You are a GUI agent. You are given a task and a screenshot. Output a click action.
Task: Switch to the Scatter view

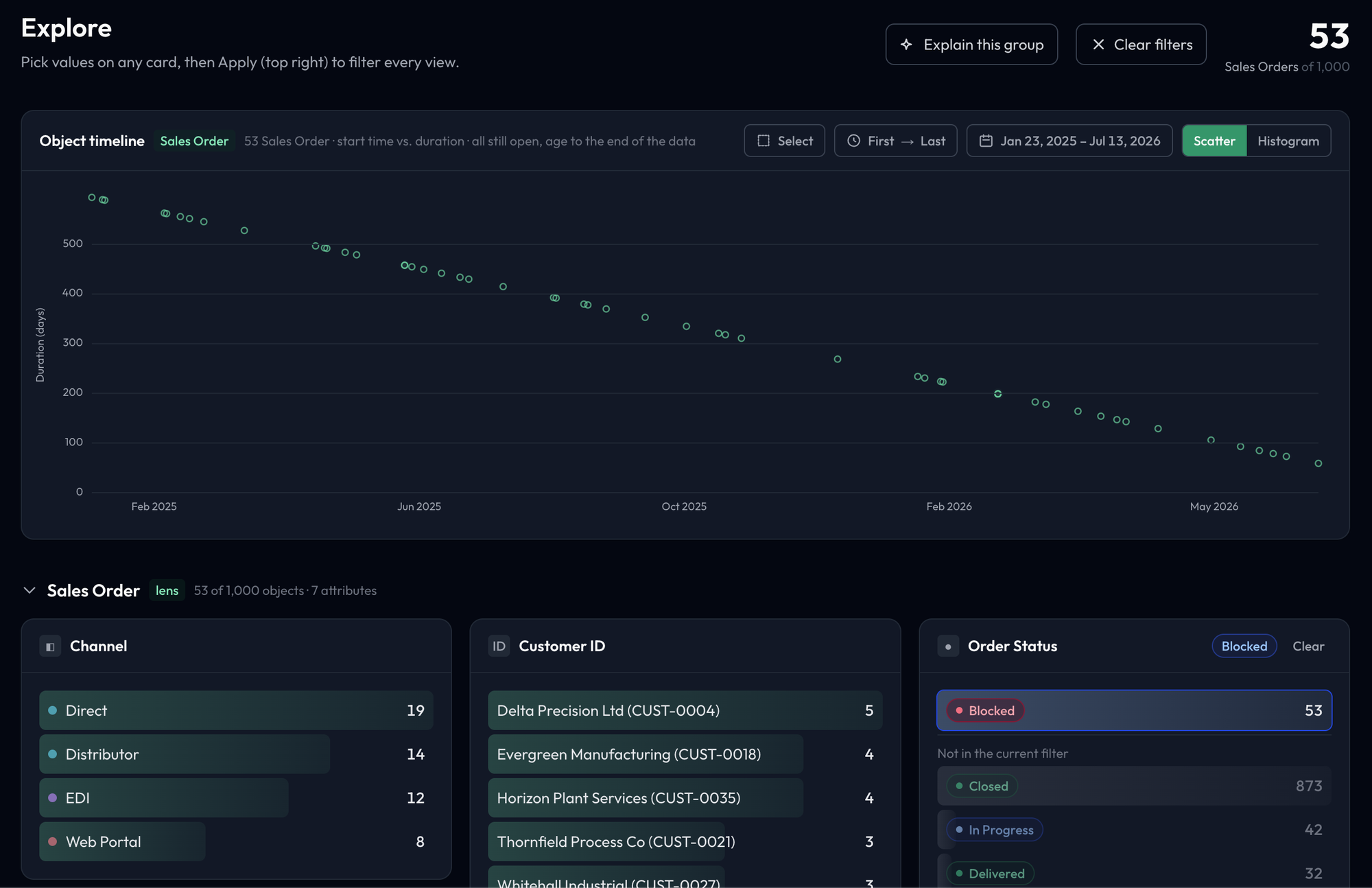pyautogui.click(x=1214, y=141)
